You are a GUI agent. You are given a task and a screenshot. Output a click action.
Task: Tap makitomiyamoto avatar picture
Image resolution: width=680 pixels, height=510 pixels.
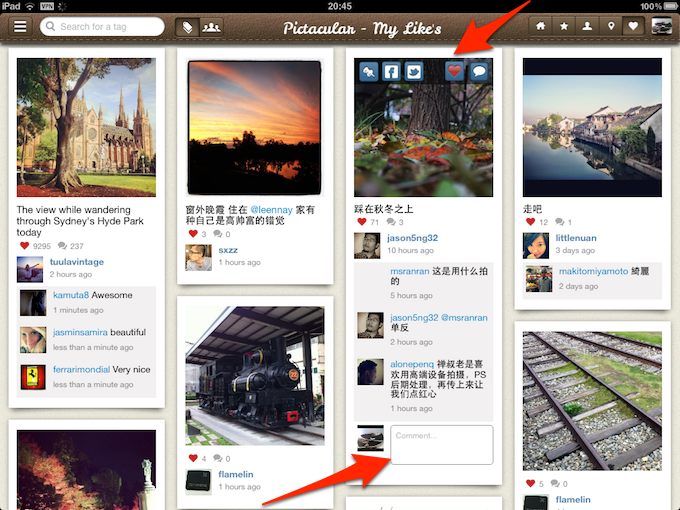539,278
